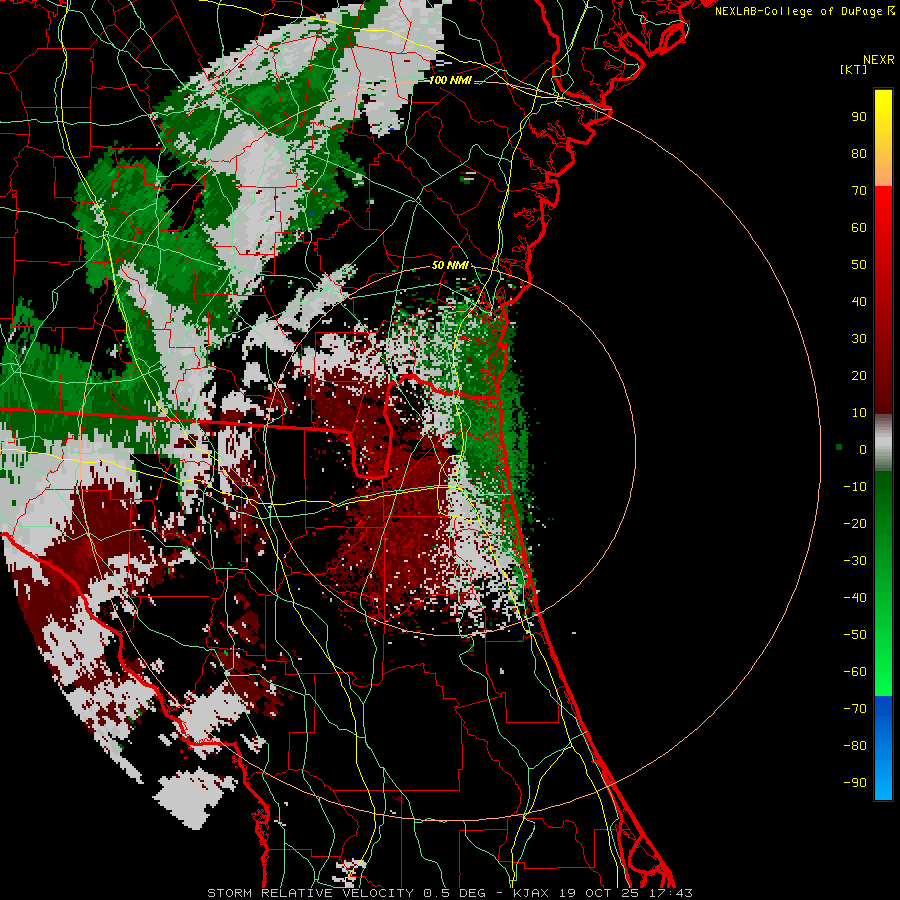Click the [KT] units label
Viewport: 900px width, 900px height.
pyautogui.click(x=853, y=69)
